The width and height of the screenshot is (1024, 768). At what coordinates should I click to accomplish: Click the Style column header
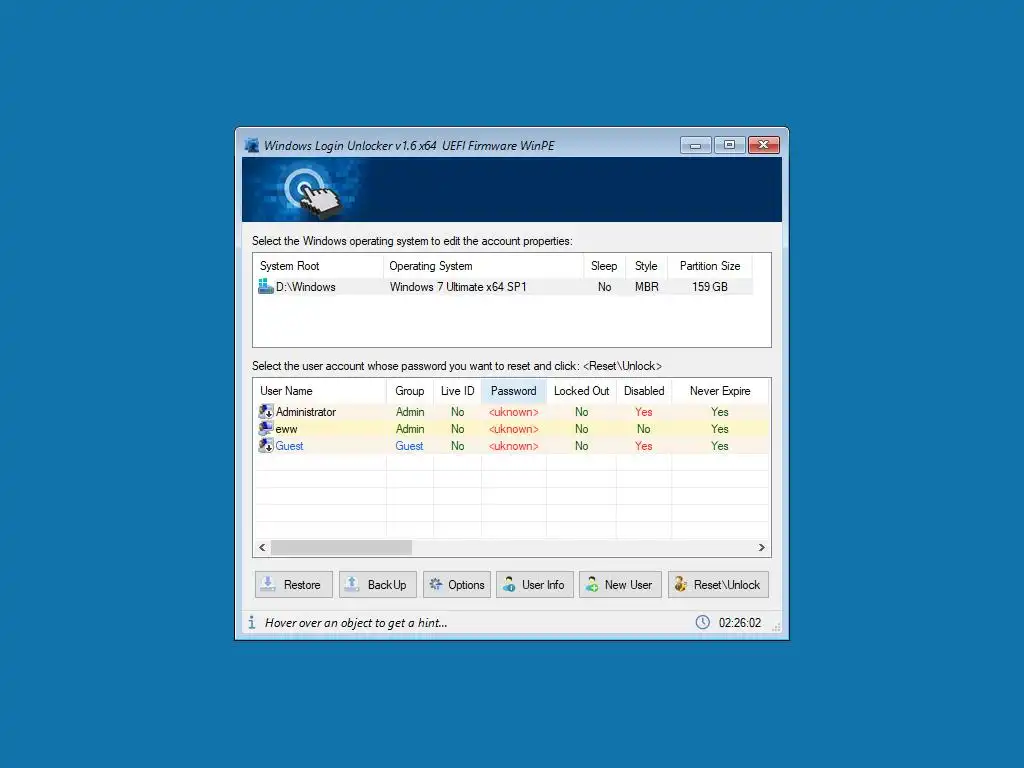point(647,266)
